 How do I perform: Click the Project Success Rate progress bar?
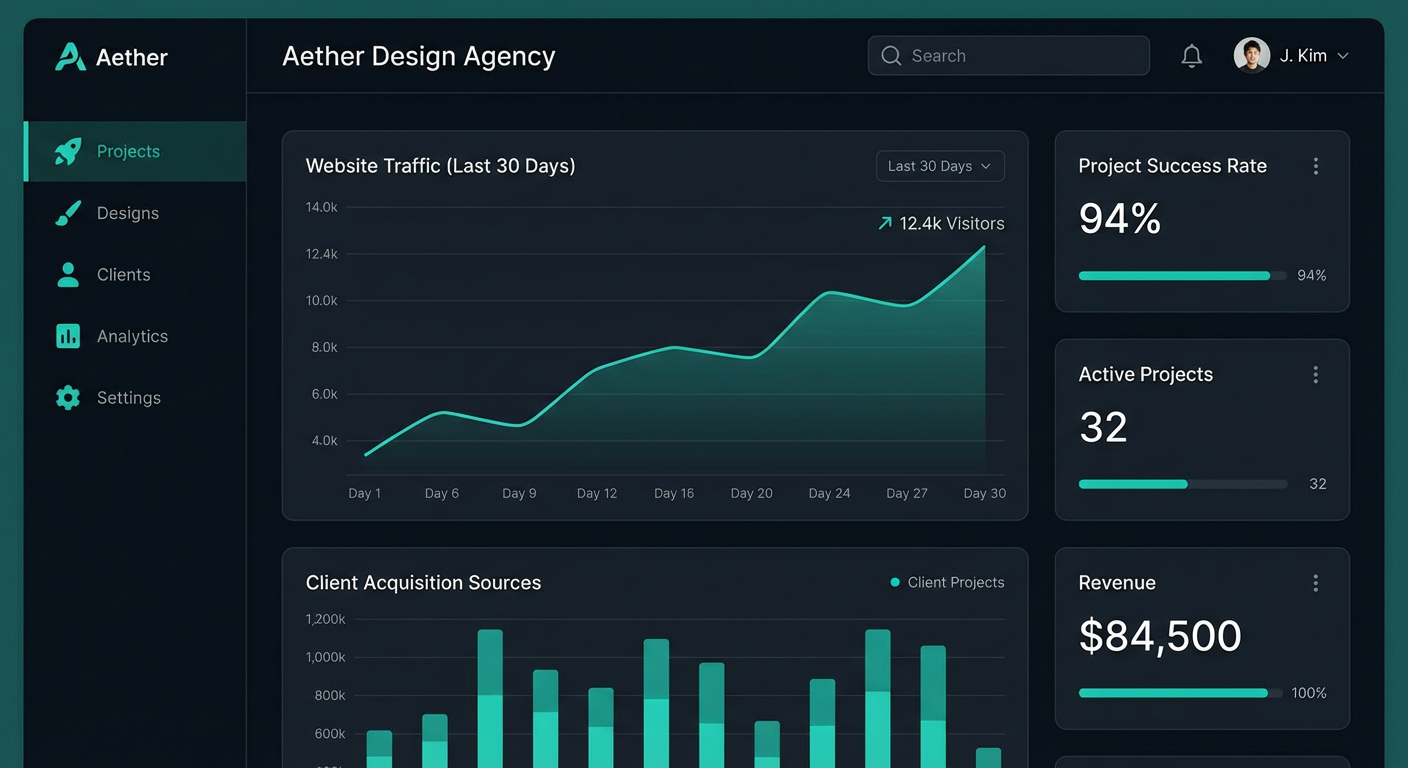click(x=1182, y=276)
